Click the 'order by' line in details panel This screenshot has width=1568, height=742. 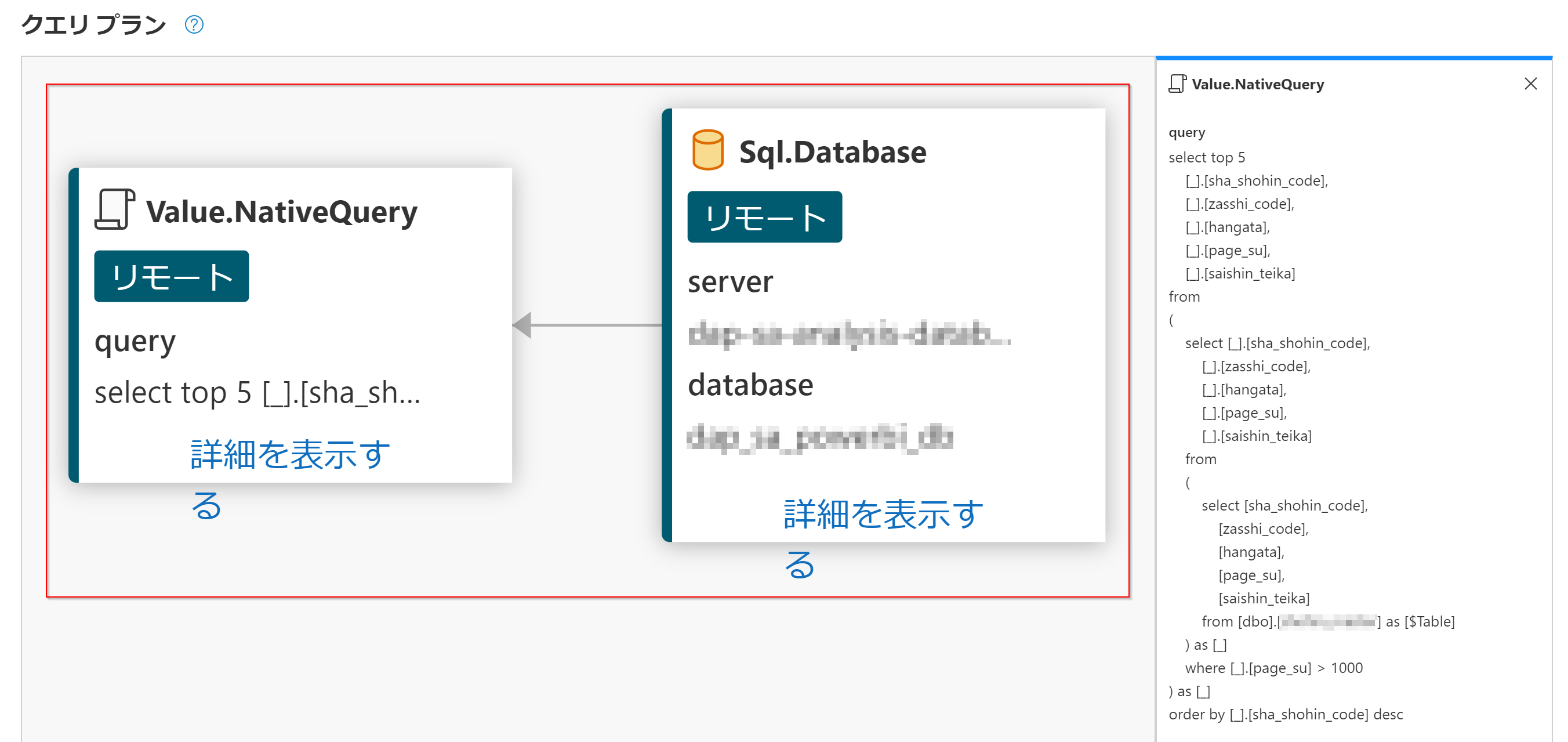pos(1285,715)
